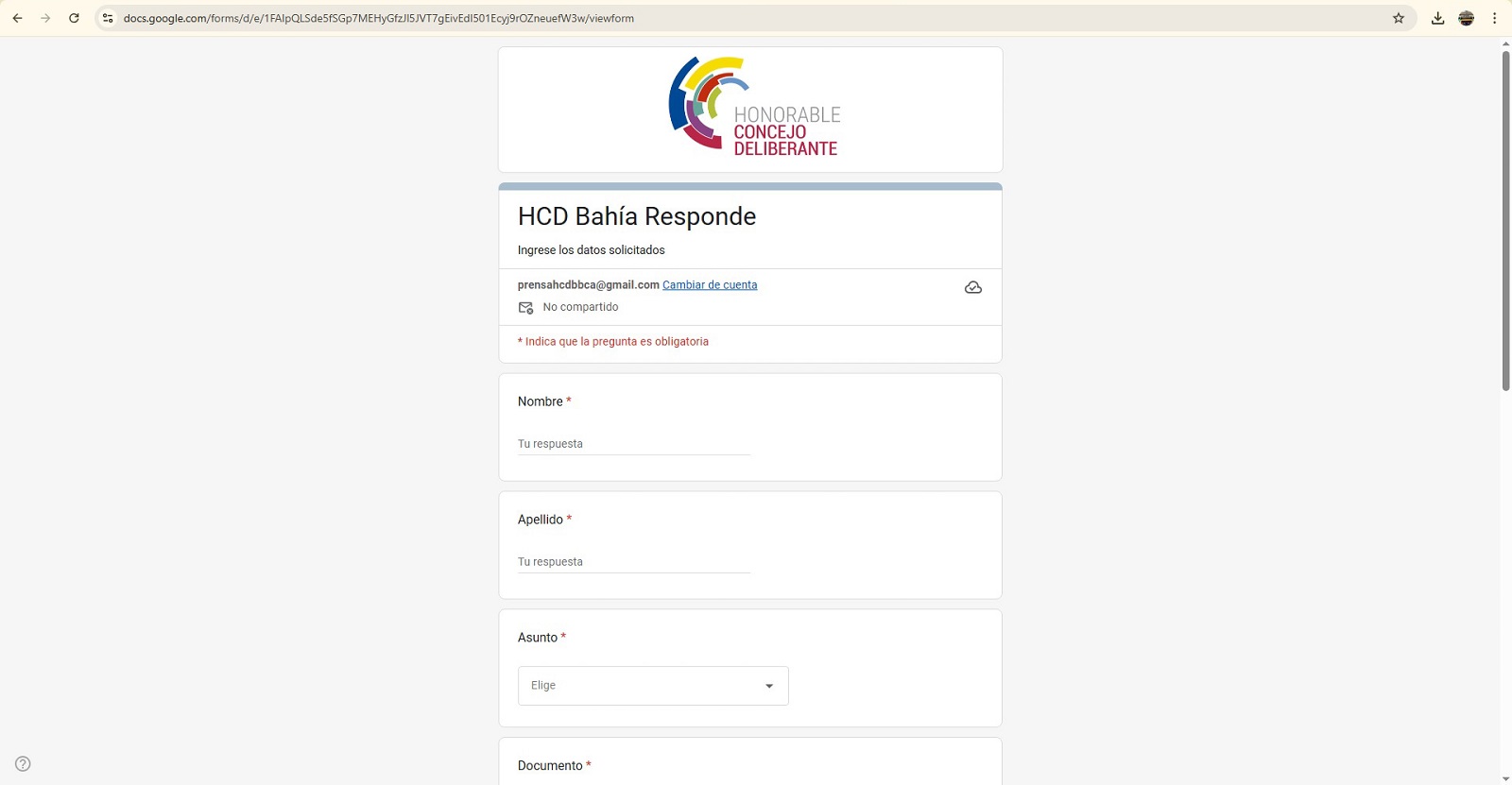The image size is (1512, 785).
Task: Open the Chrome profile avatar
Action: [x=1467, y=18]
